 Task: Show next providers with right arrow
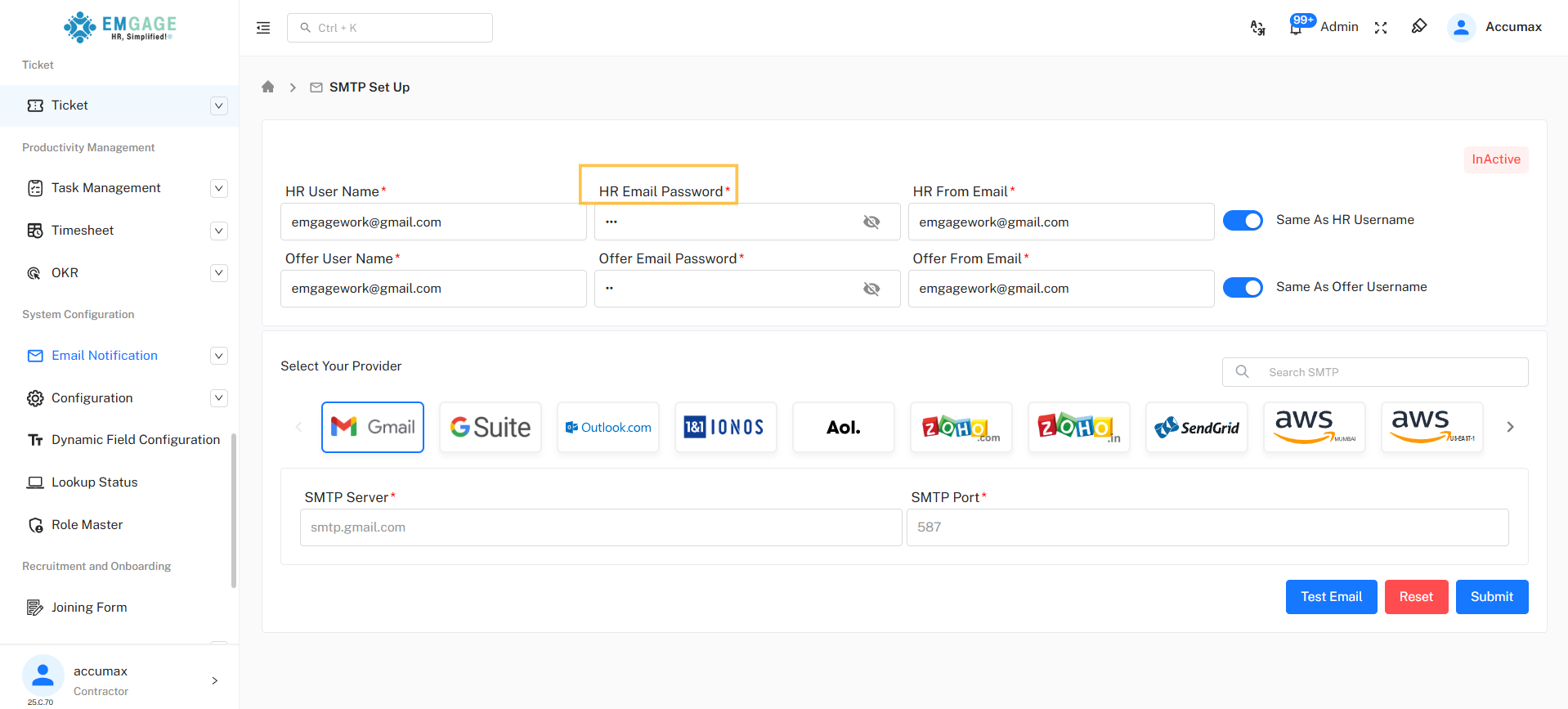coord(1510,427)
